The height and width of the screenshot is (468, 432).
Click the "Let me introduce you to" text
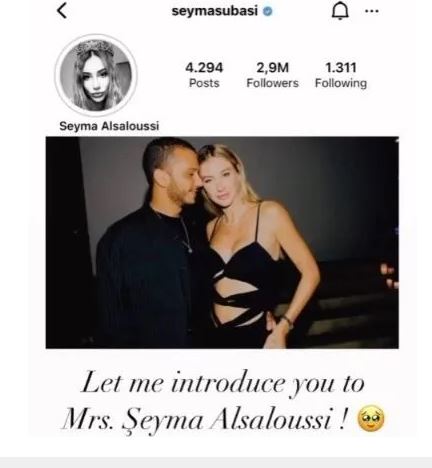point(223,383)
